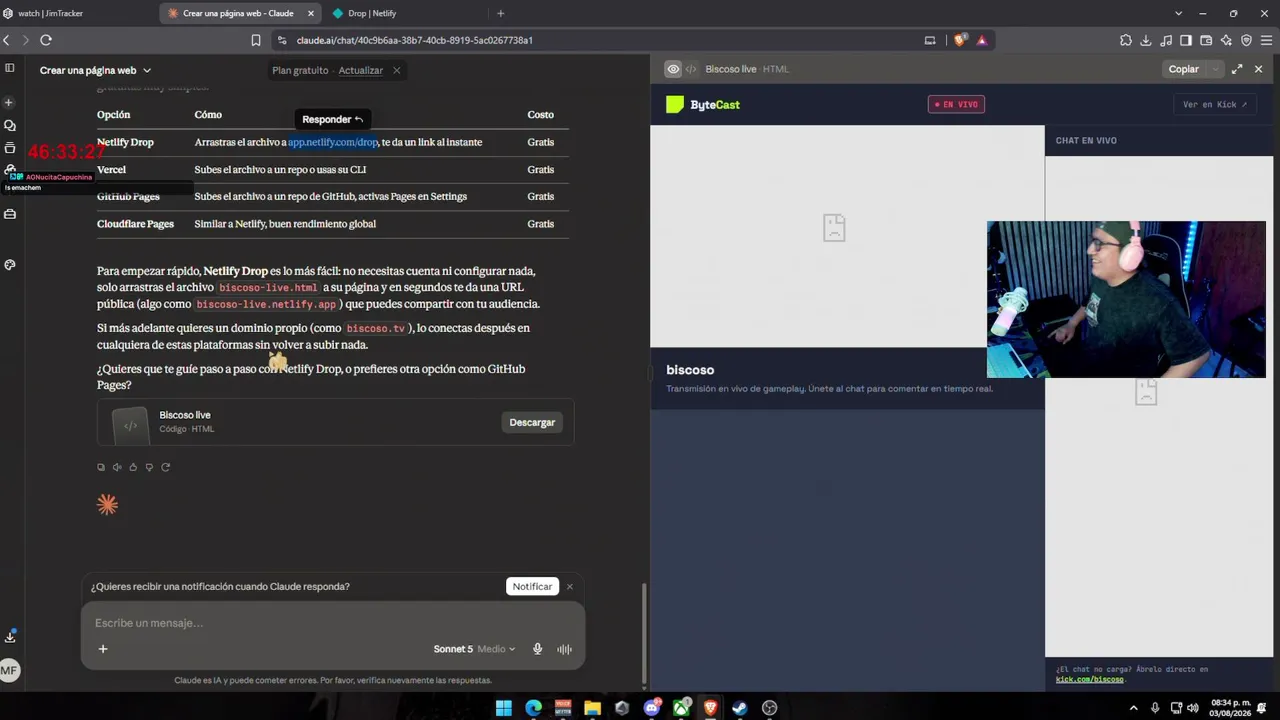Open the download apps icon in Claude sidebar
This screenshot has height=720, width=1280.
[x=10, y=636]
